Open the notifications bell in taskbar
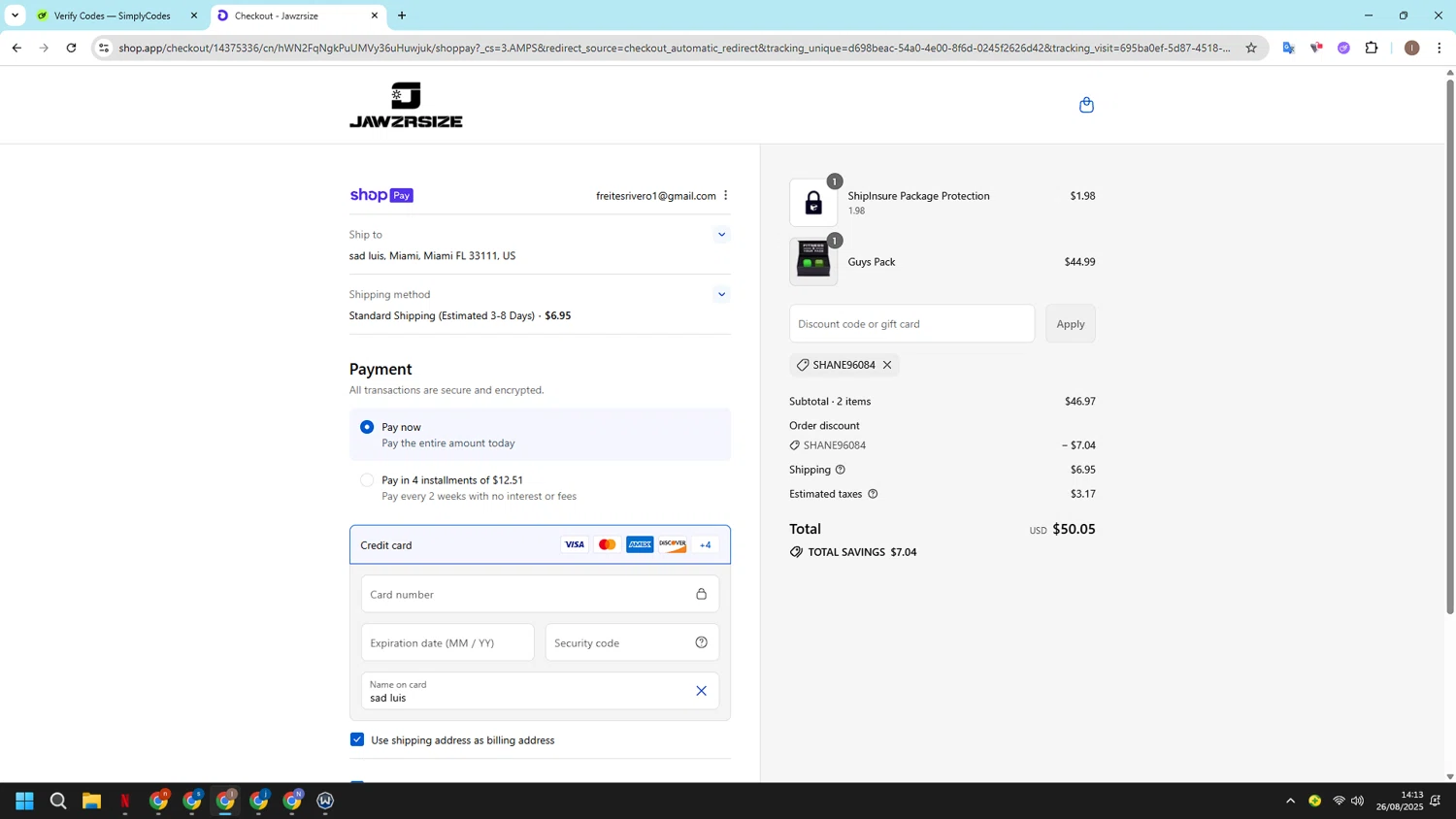The width and height of the screenshot is (1456, 819). pyautogui.click(x=1436, y=801)
